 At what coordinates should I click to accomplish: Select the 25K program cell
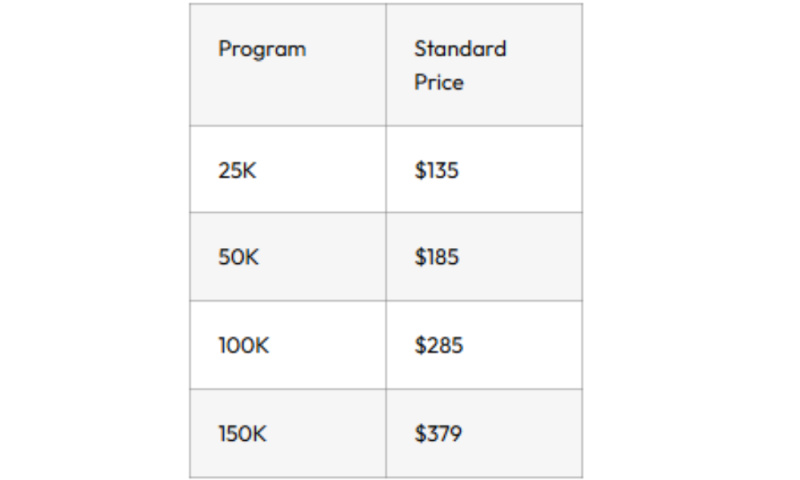pyautogui.click(x=237, y=170)
